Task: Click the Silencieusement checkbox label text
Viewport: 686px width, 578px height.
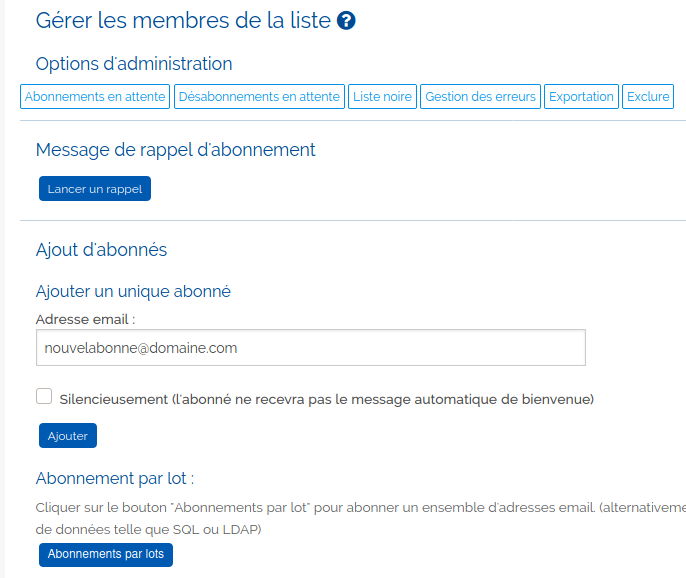Action: 327,399
